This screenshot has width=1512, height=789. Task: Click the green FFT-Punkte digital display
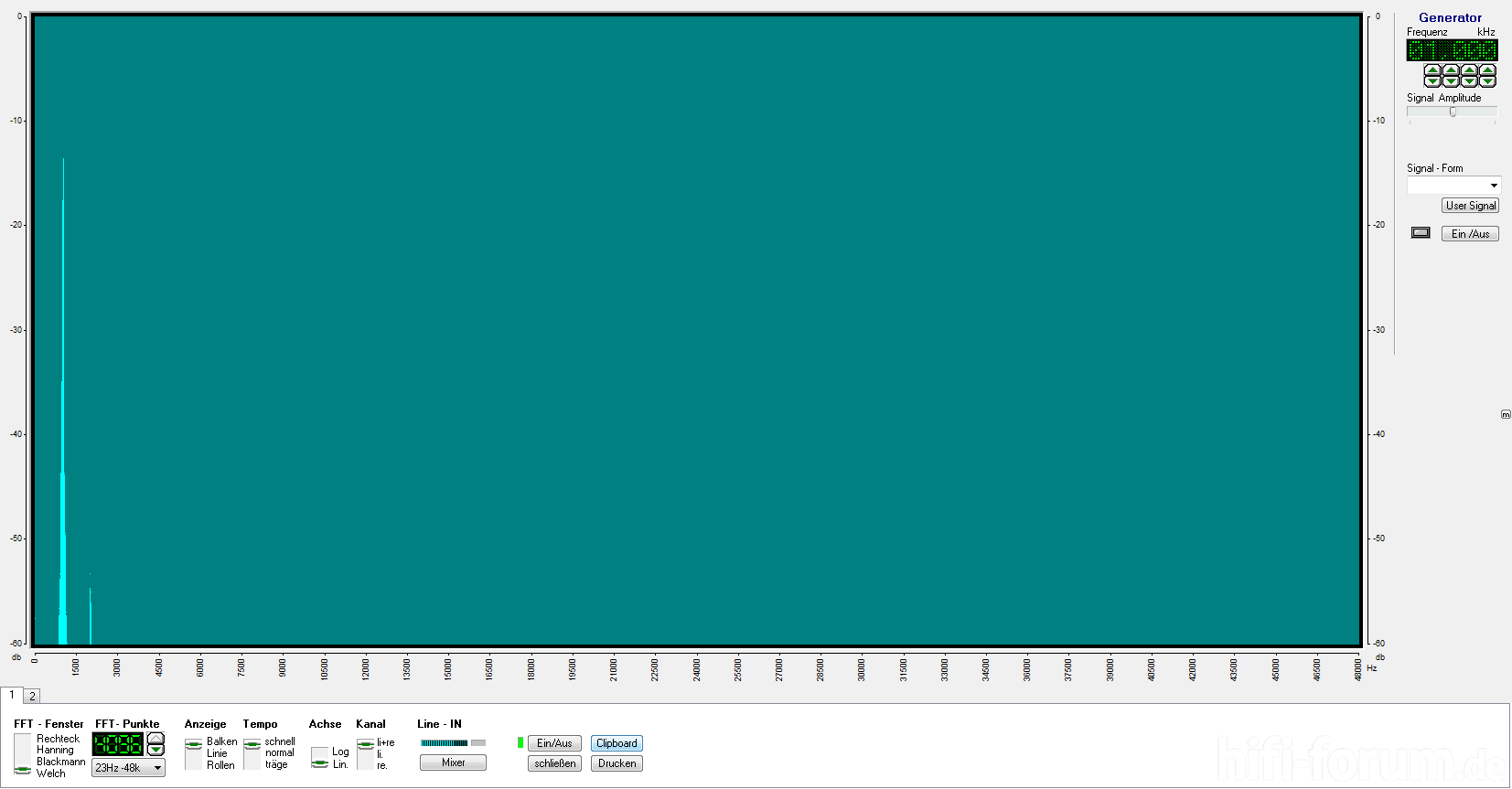point(118,744)
